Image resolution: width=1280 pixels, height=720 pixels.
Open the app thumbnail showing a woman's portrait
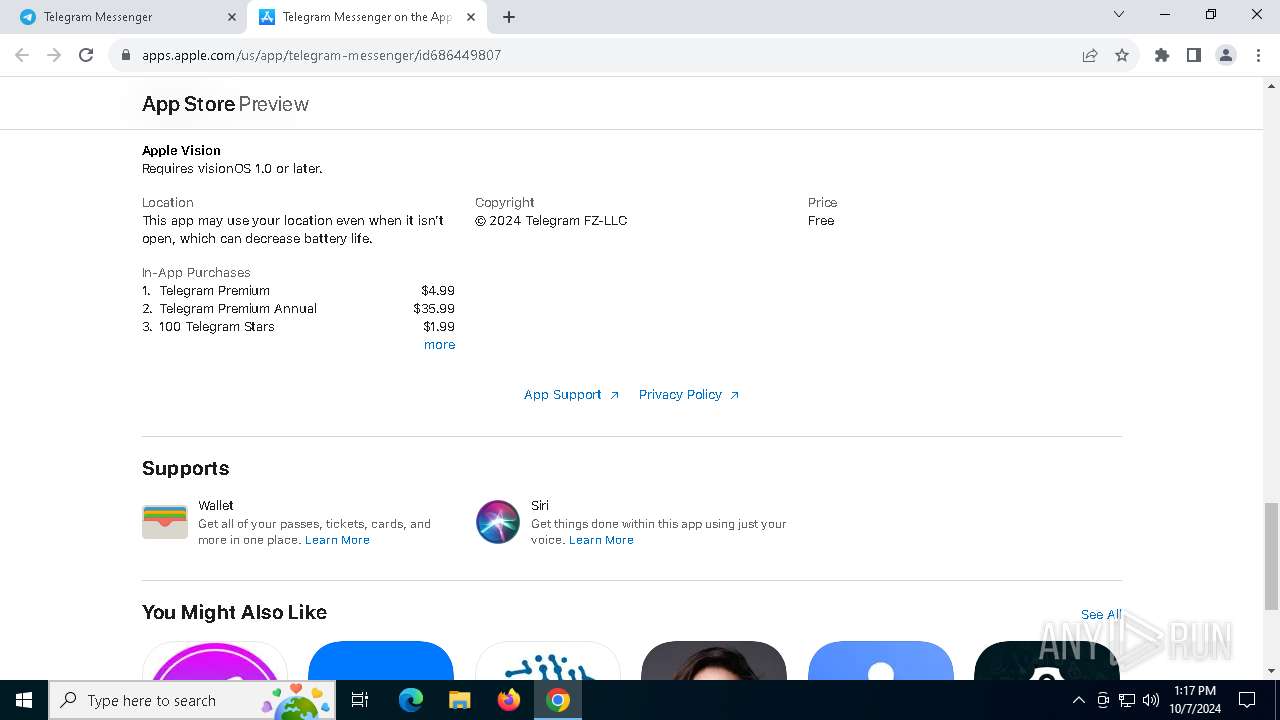[714, 661]
